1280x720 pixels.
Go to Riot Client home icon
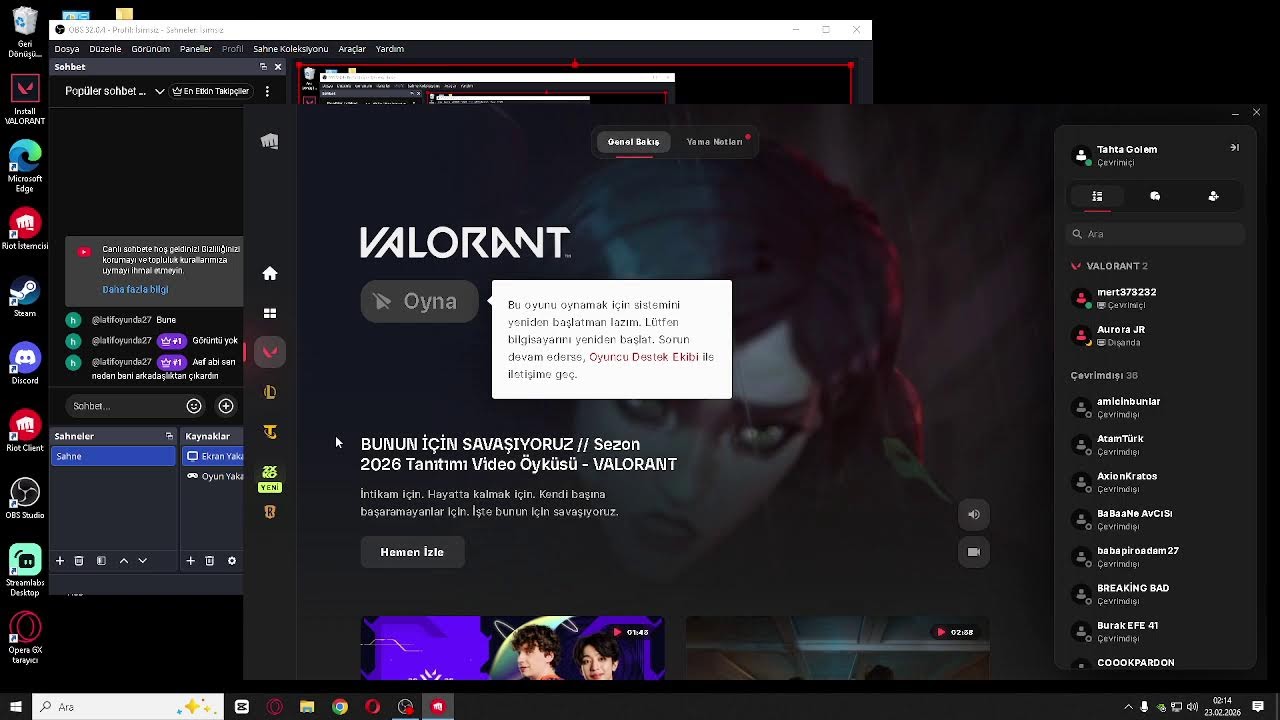269,273
